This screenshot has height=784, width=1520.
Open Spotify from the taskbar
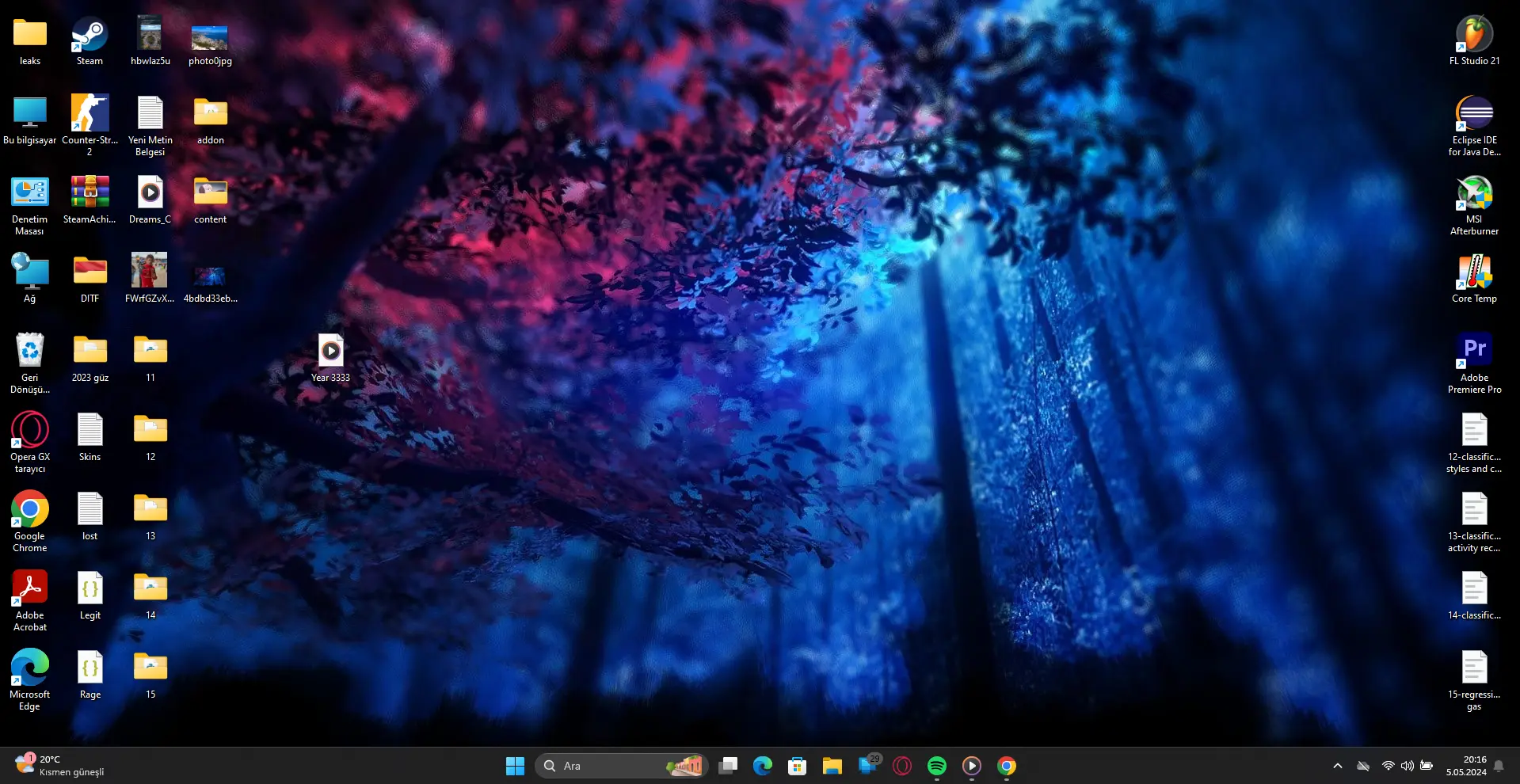click(x=937, y=766)
